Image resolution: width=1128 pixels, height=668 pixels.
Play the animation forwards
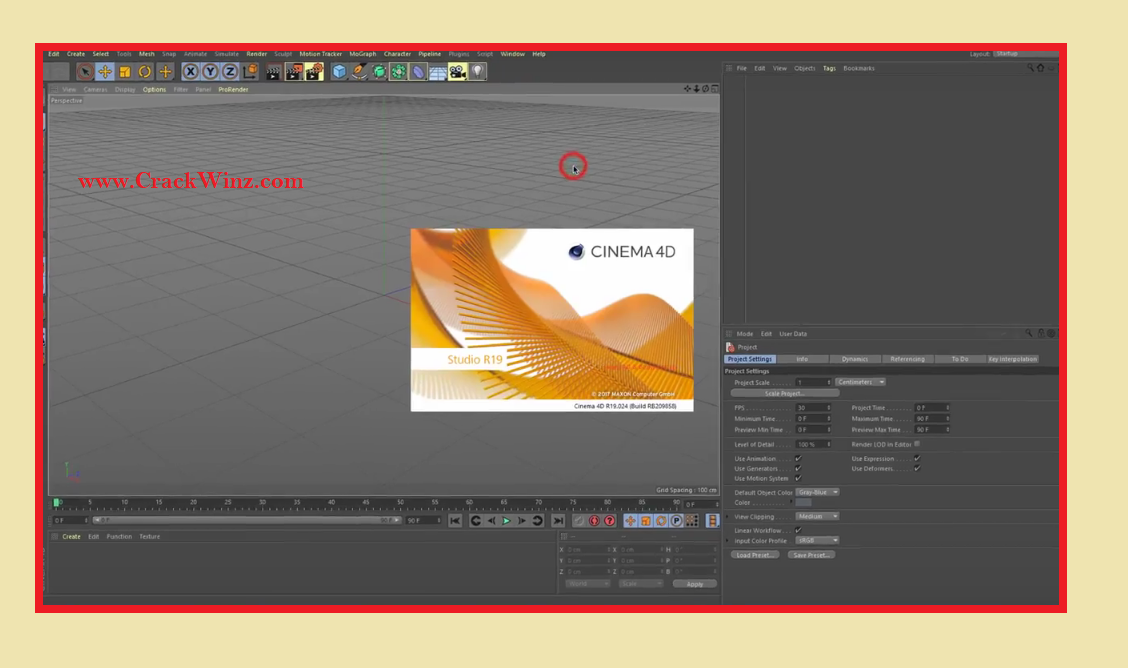click(506, 521)
